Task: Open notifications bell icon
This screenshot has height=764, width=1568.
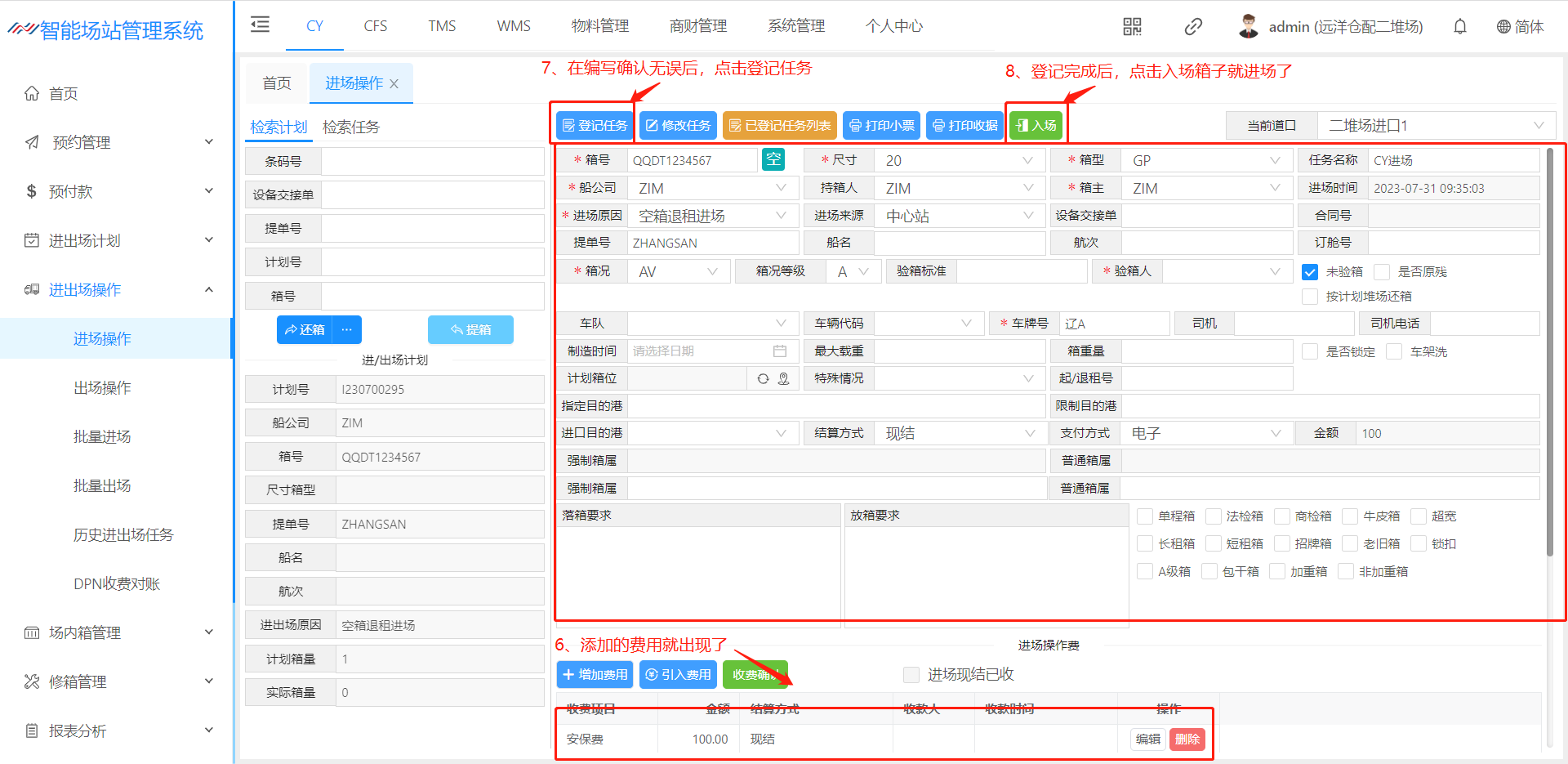Action: tap(1459, 27)
